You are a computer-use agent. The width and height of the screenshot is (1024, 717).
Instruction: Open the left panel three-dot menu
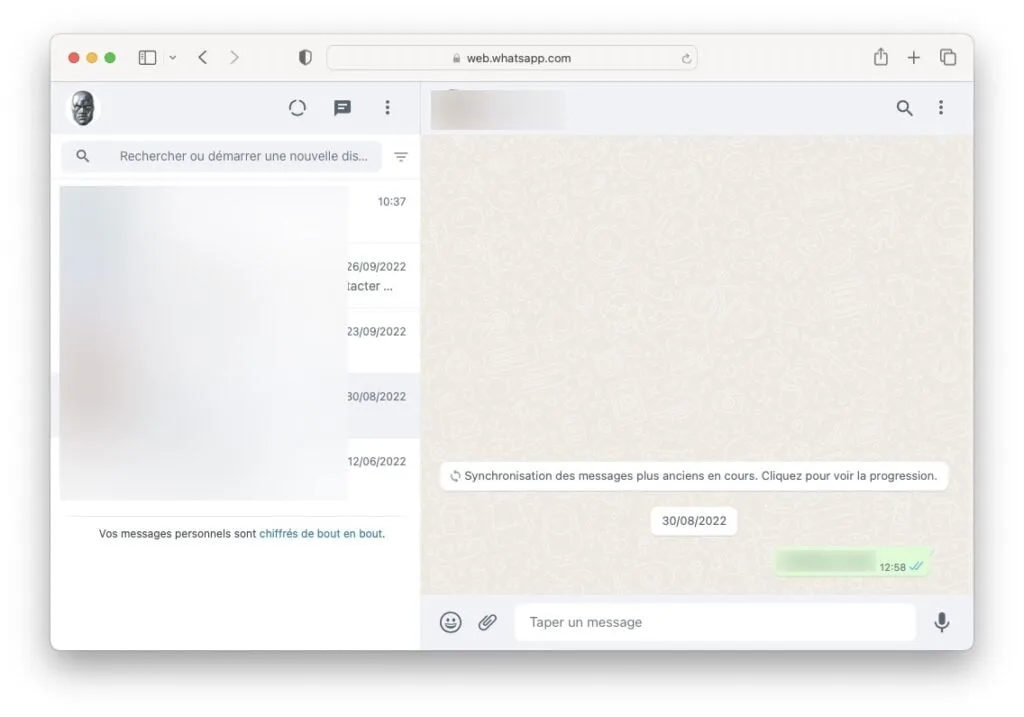coord(388,108)
